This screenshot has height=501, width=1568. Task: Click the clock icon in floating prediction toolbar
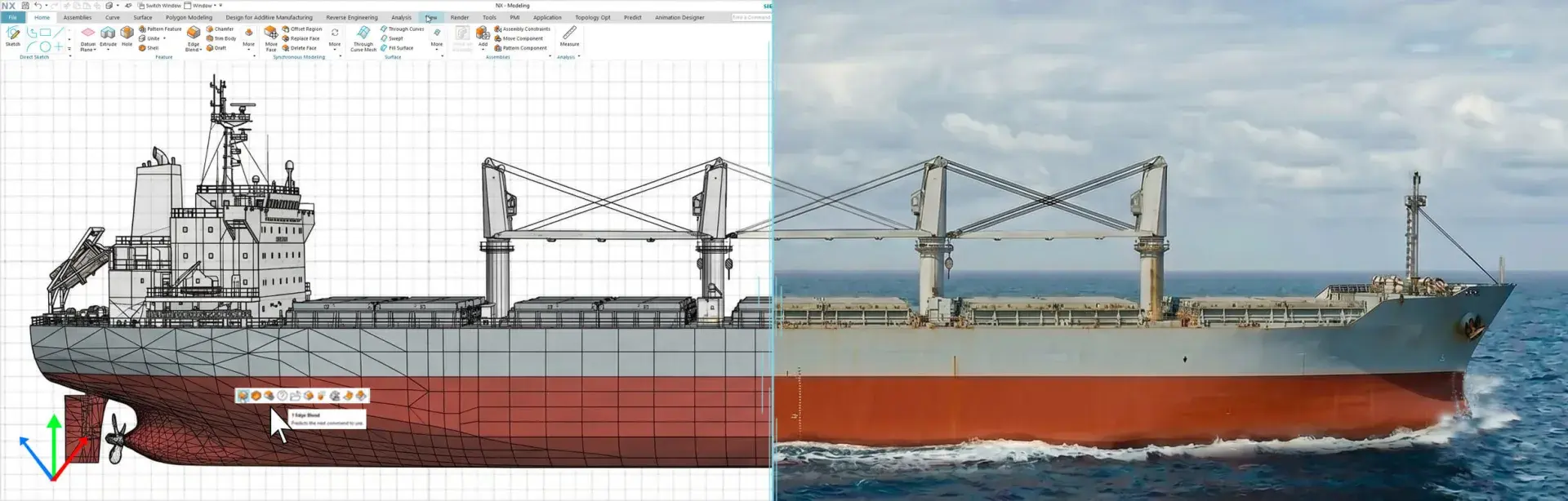[282, 396]
